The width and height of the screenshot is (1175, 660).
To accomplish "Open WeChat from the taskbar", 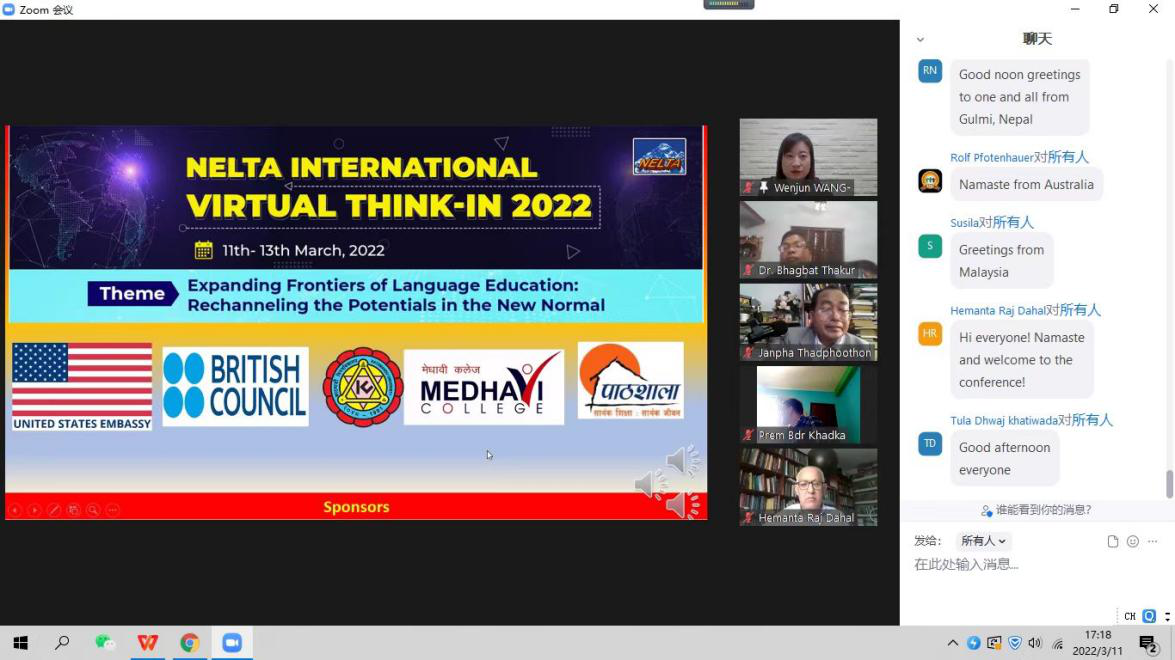I will point(105,643).
